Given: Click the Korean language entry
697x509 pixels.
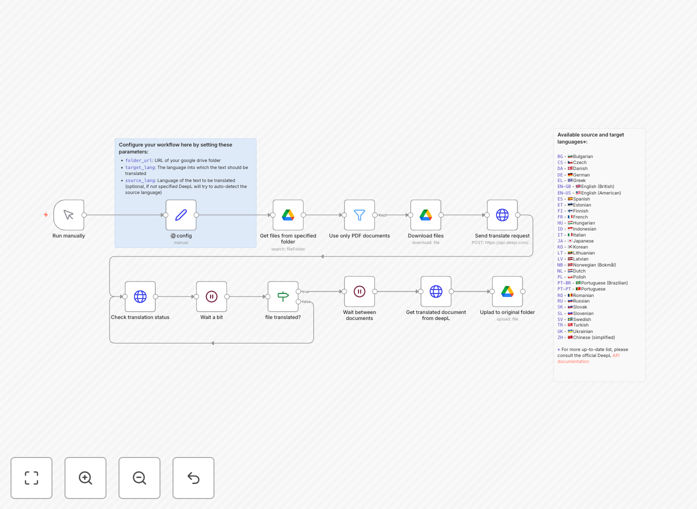Looking at the screenshot, I should click(x=573, y=247).
